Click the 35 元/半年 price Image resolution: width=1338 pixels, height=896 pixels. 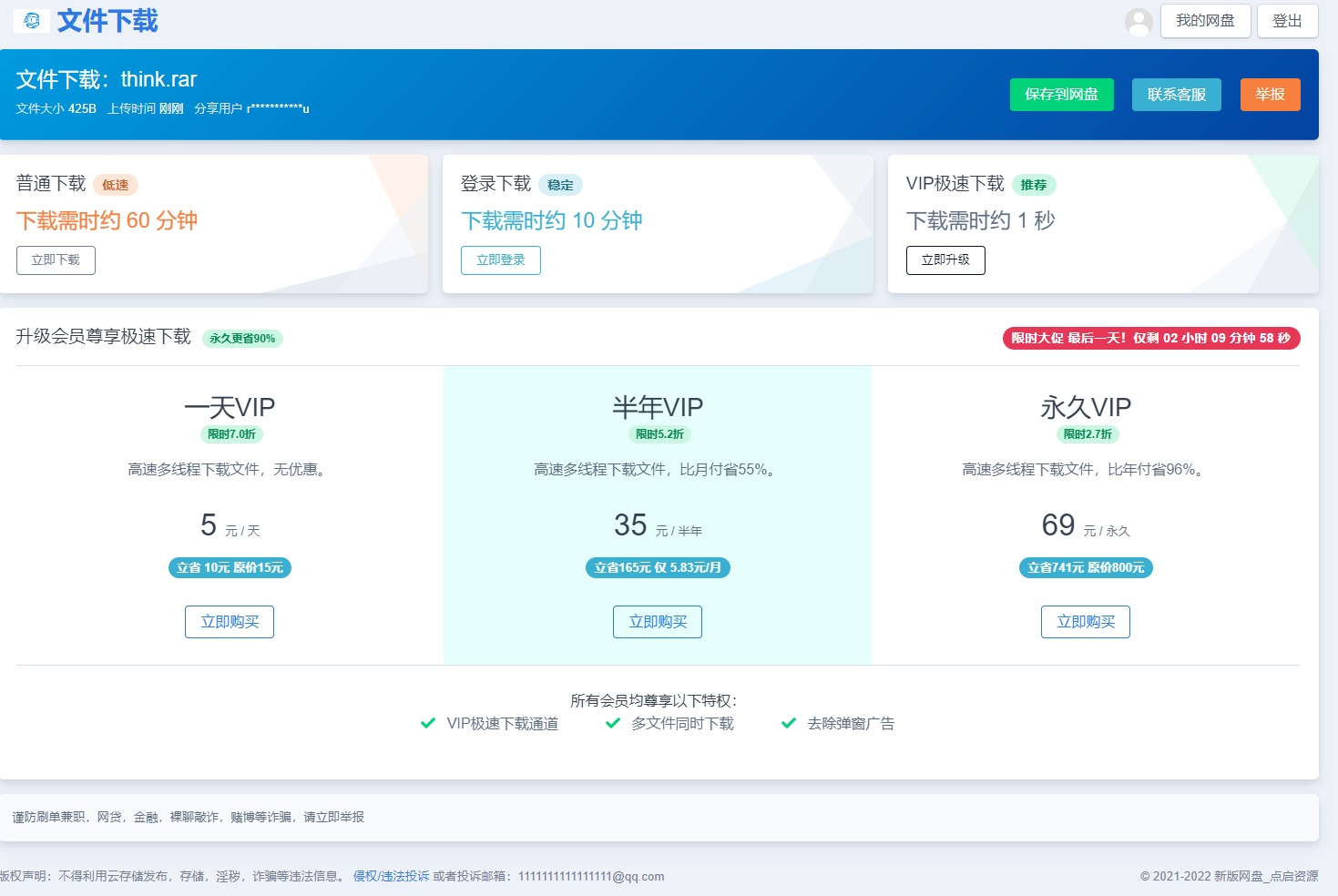point(658,525)
